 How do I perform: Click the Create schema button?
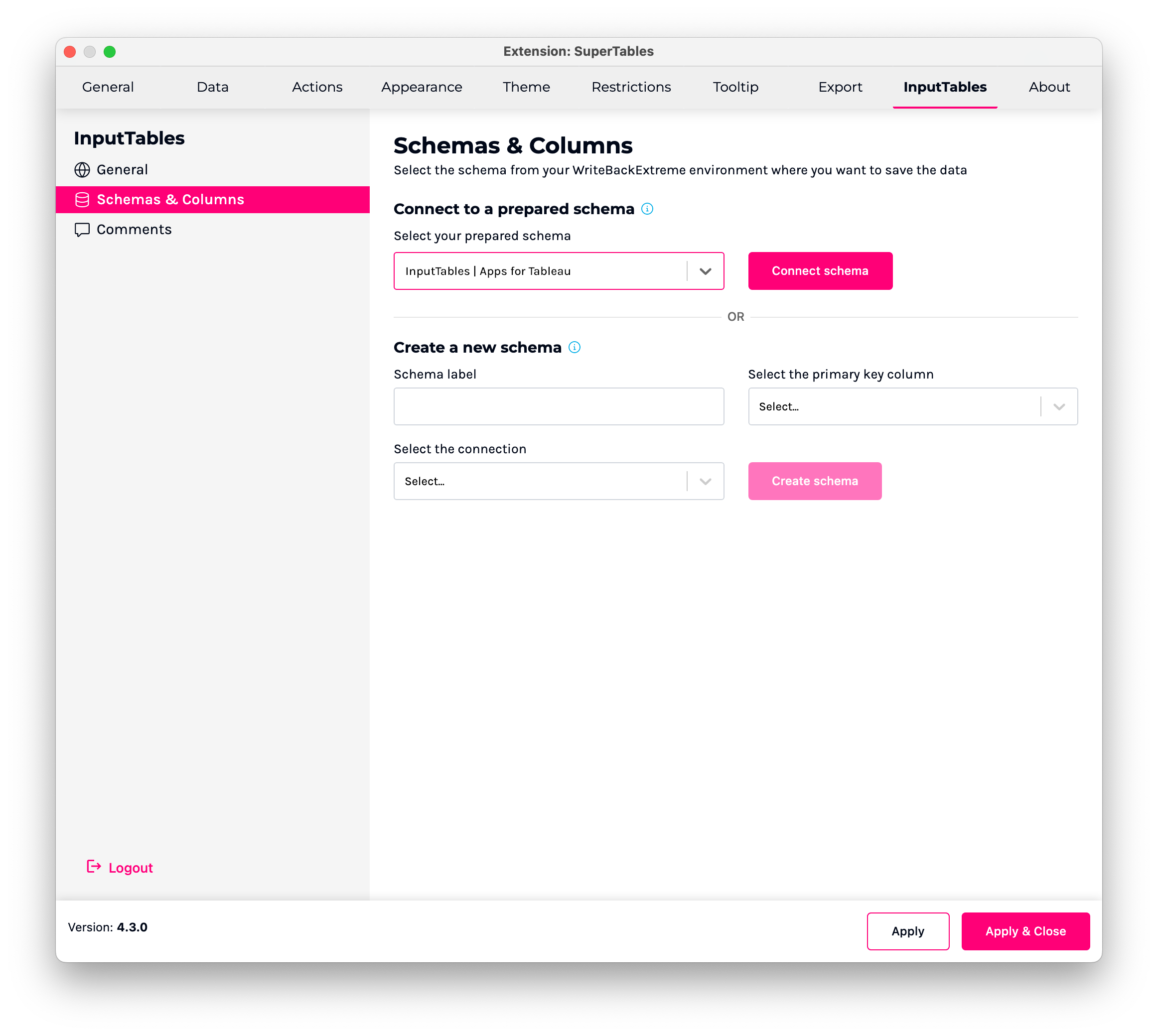point(814,481)
